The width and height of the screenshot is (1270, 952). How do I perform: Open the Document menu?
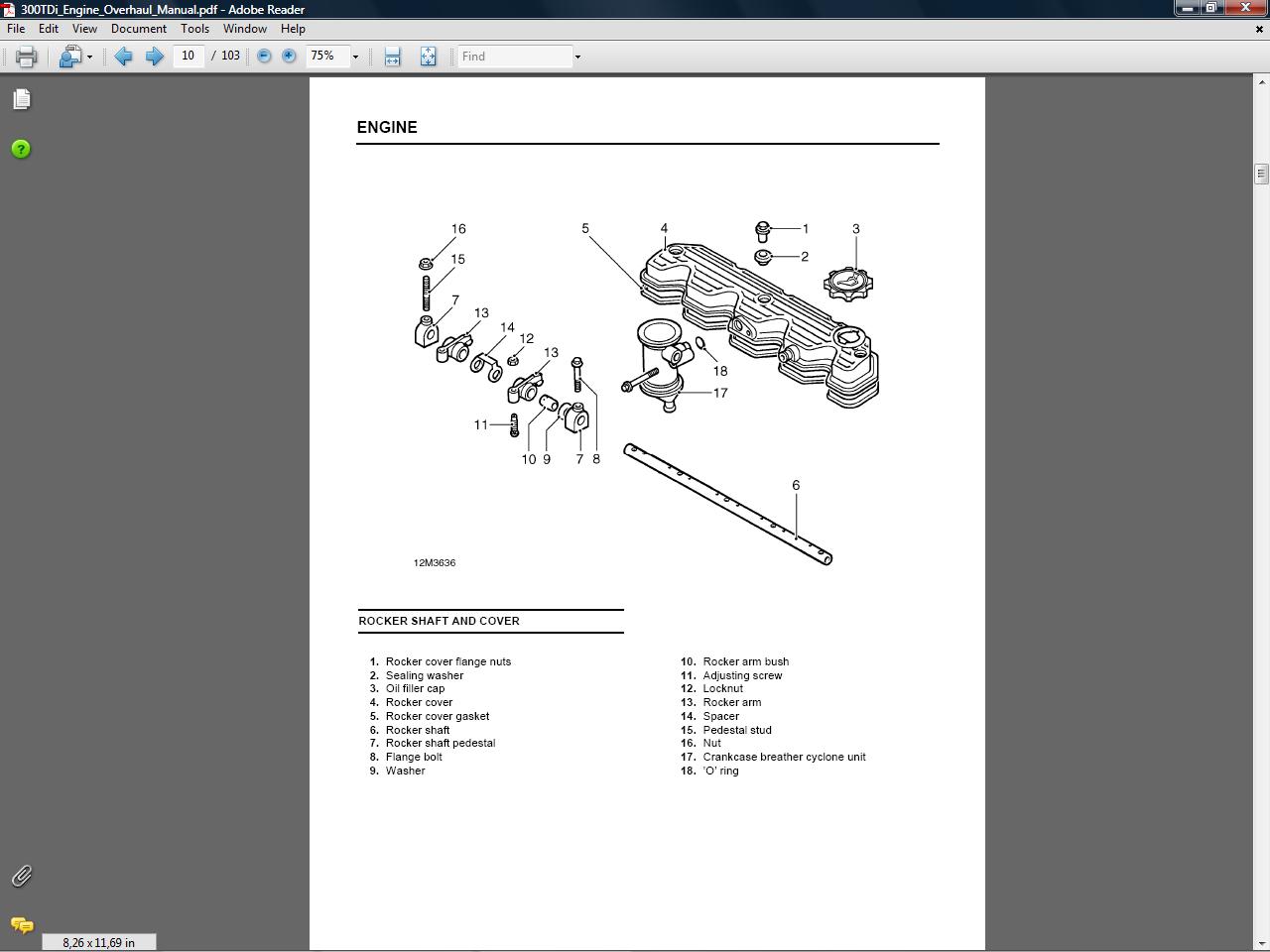click(x=138, y=29)
